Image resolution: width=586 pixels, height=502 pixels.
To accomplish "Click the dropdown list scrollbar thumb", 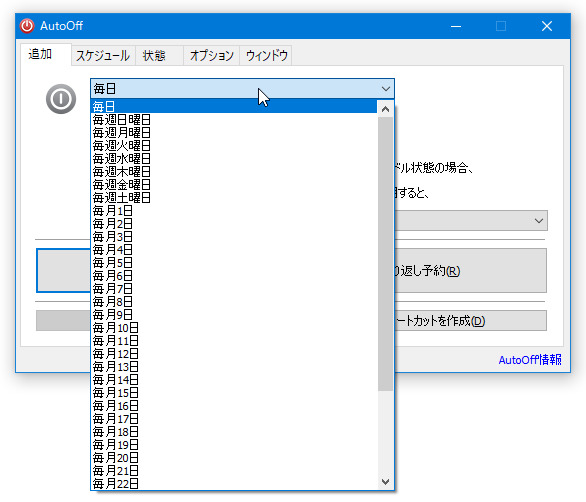I will tap(385, 254).
